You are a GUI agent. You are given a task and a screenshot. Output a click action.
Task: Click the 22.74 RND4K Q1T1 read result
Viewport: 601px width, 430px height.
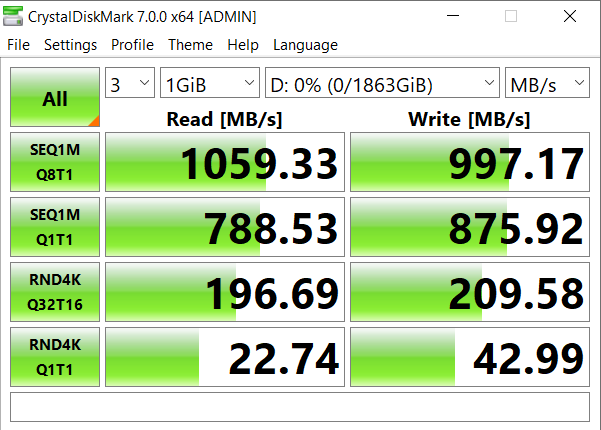point(225,357)
